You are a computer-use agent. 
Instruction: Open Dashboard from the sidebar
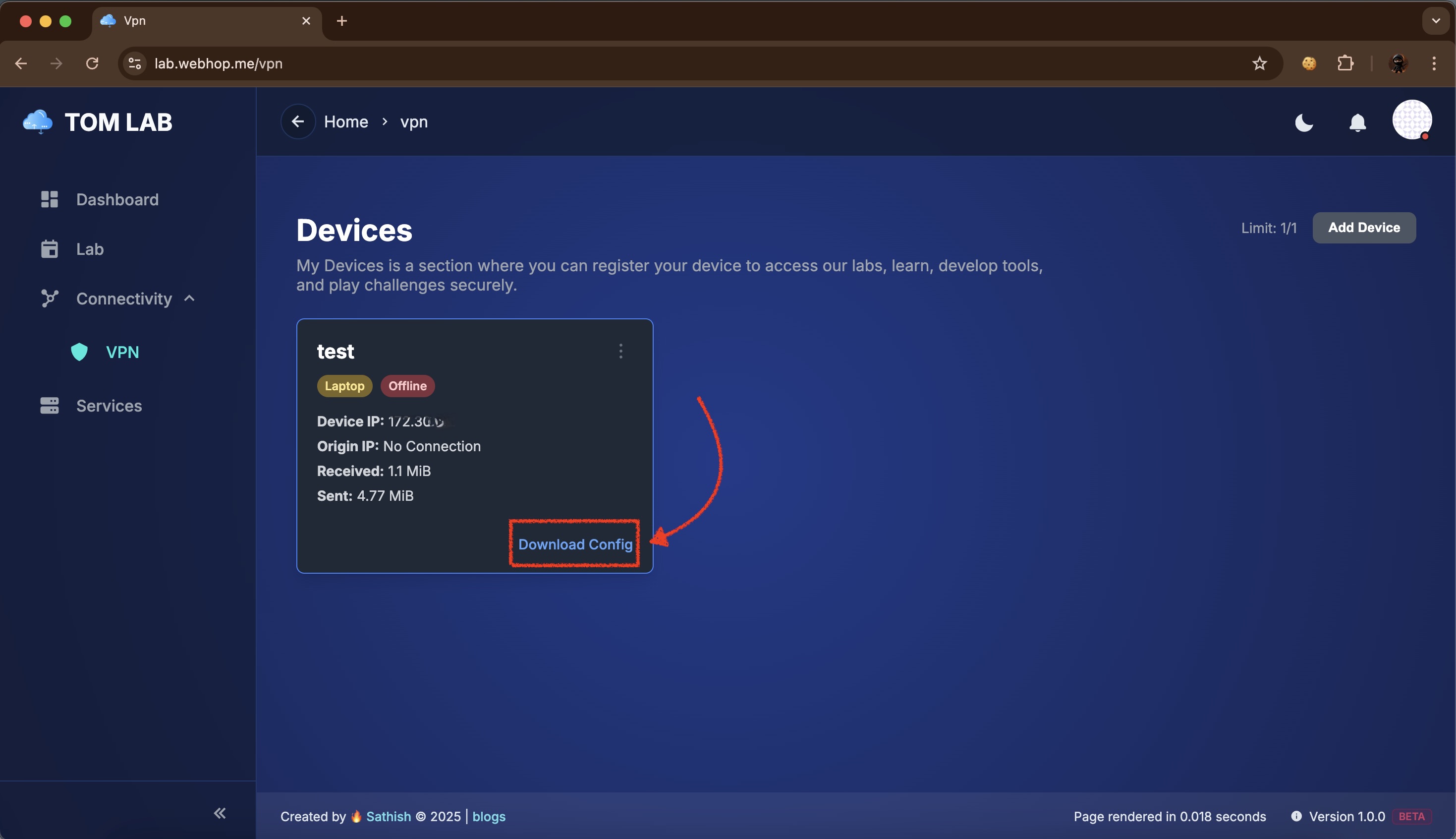click(116, 199)
